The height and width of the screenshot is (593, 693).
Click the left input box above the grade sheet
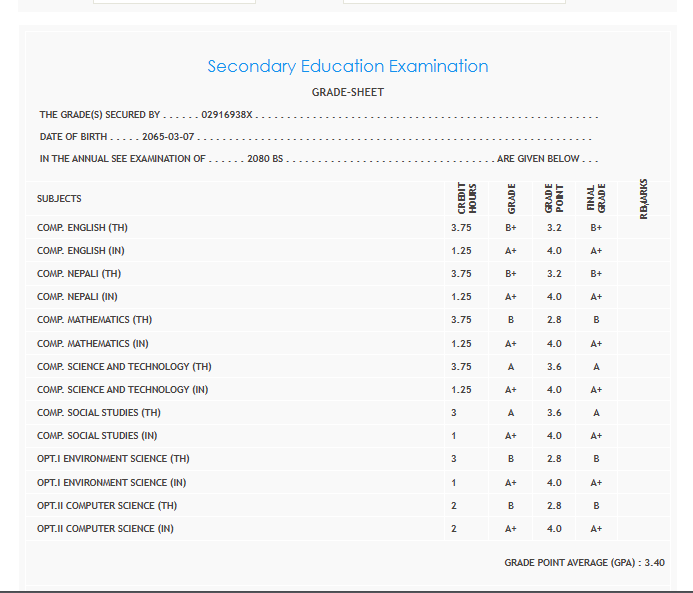174,2
